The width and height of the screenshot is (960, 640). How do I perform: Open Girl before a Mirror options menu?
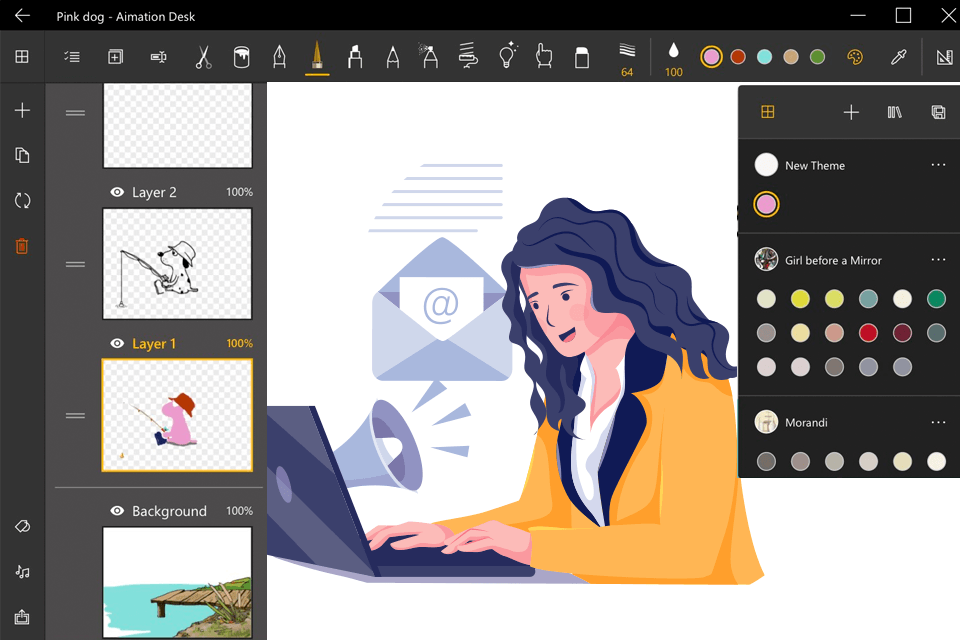(938, 260)
